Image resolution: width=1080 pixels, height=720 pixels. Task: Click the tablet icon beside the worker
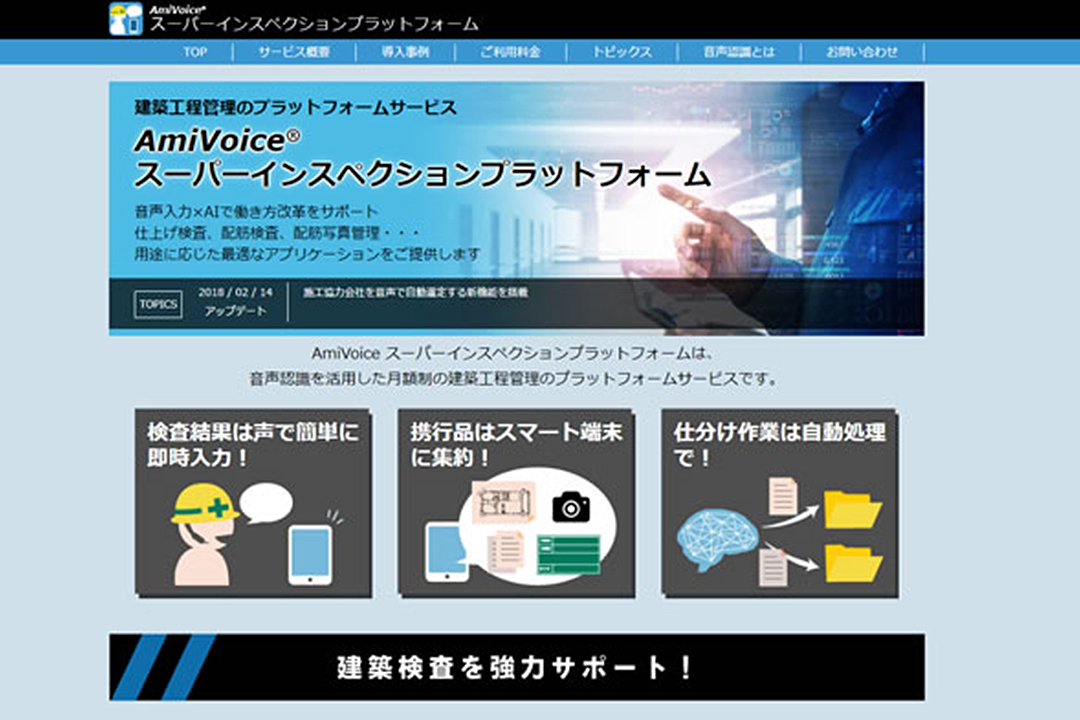click(x=310, y=555)
